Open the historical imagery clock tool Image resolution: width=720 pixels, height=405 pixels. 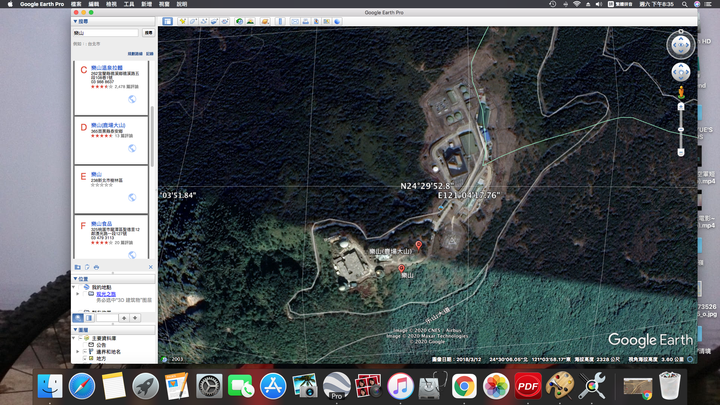click(x=237, y=21)
